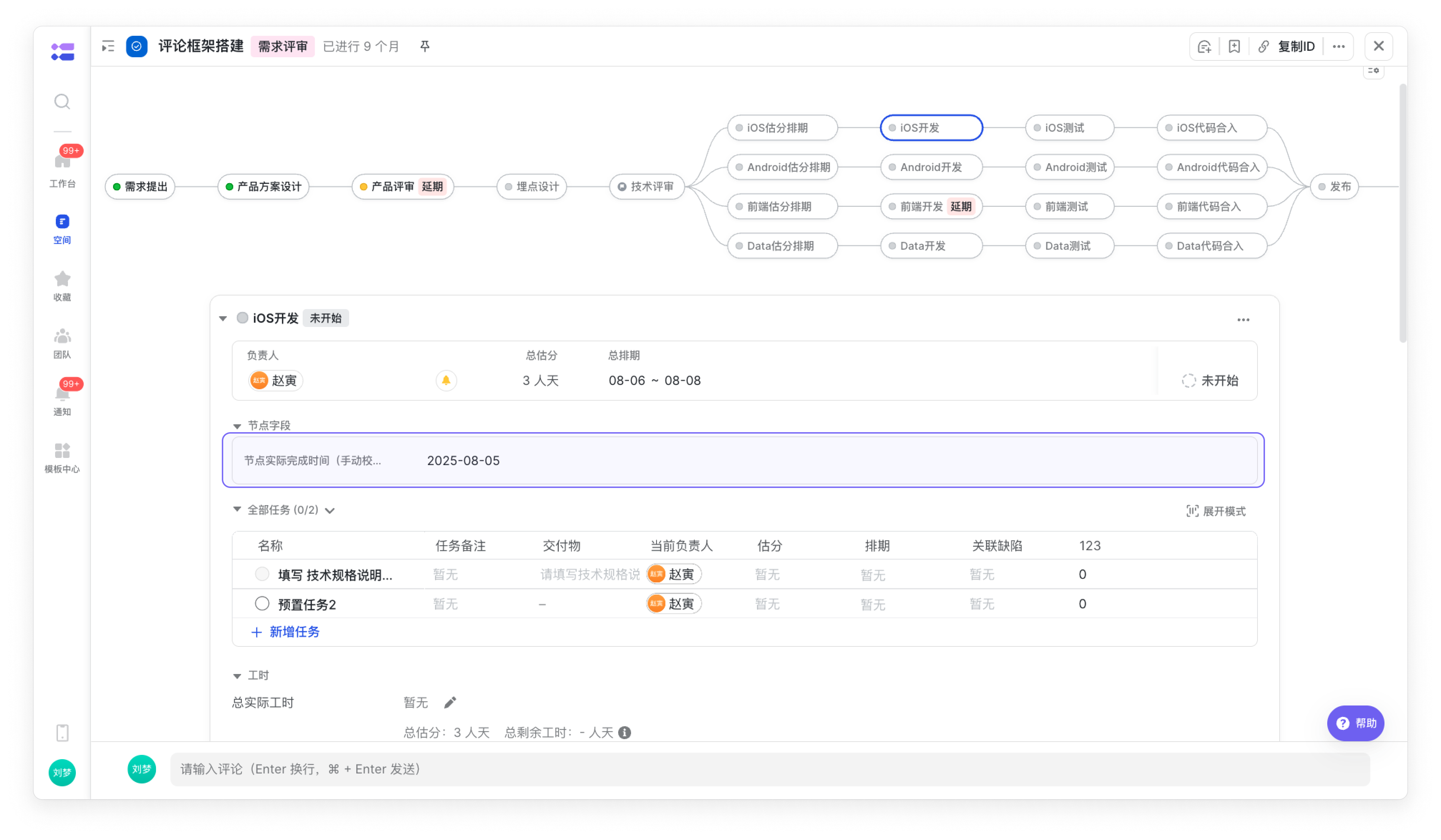Click the comment input field
Image resolution: width=1441 pixels, height=840 pixels.
click(770, 768)
